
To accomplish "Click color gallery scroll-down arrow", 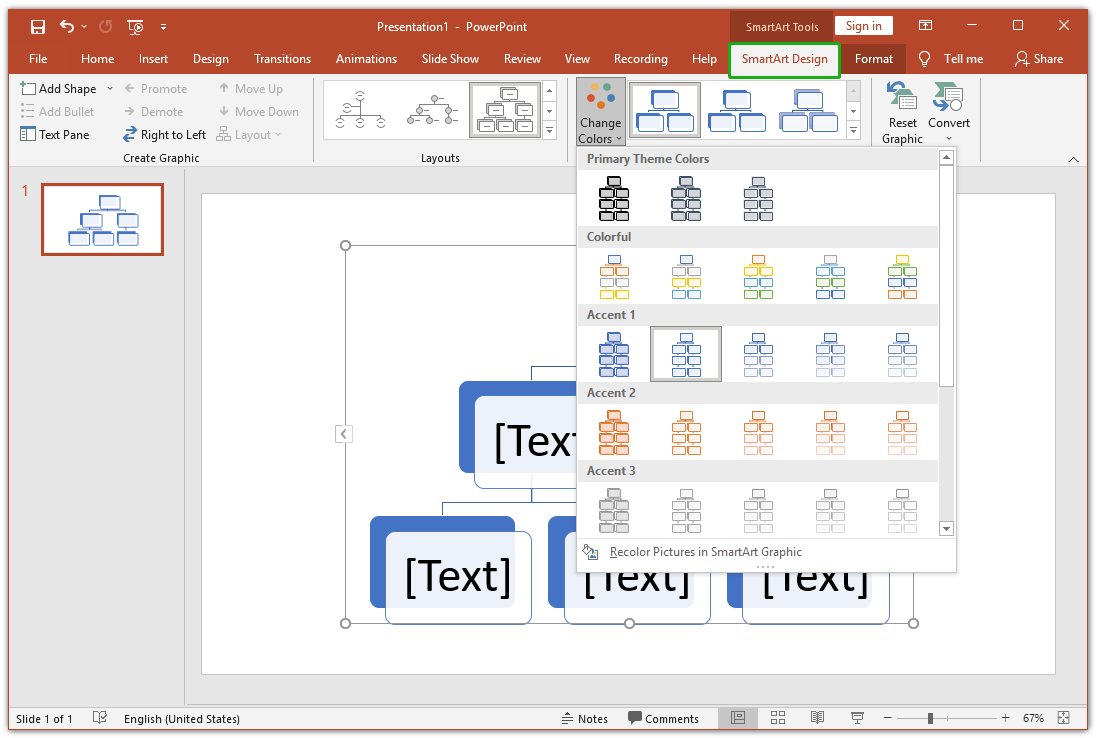I will point(947,529).
